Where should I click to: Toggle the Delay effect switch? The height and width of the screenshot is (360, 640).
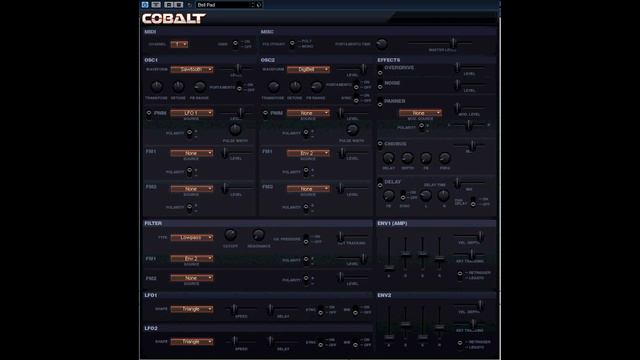[380, 183]
